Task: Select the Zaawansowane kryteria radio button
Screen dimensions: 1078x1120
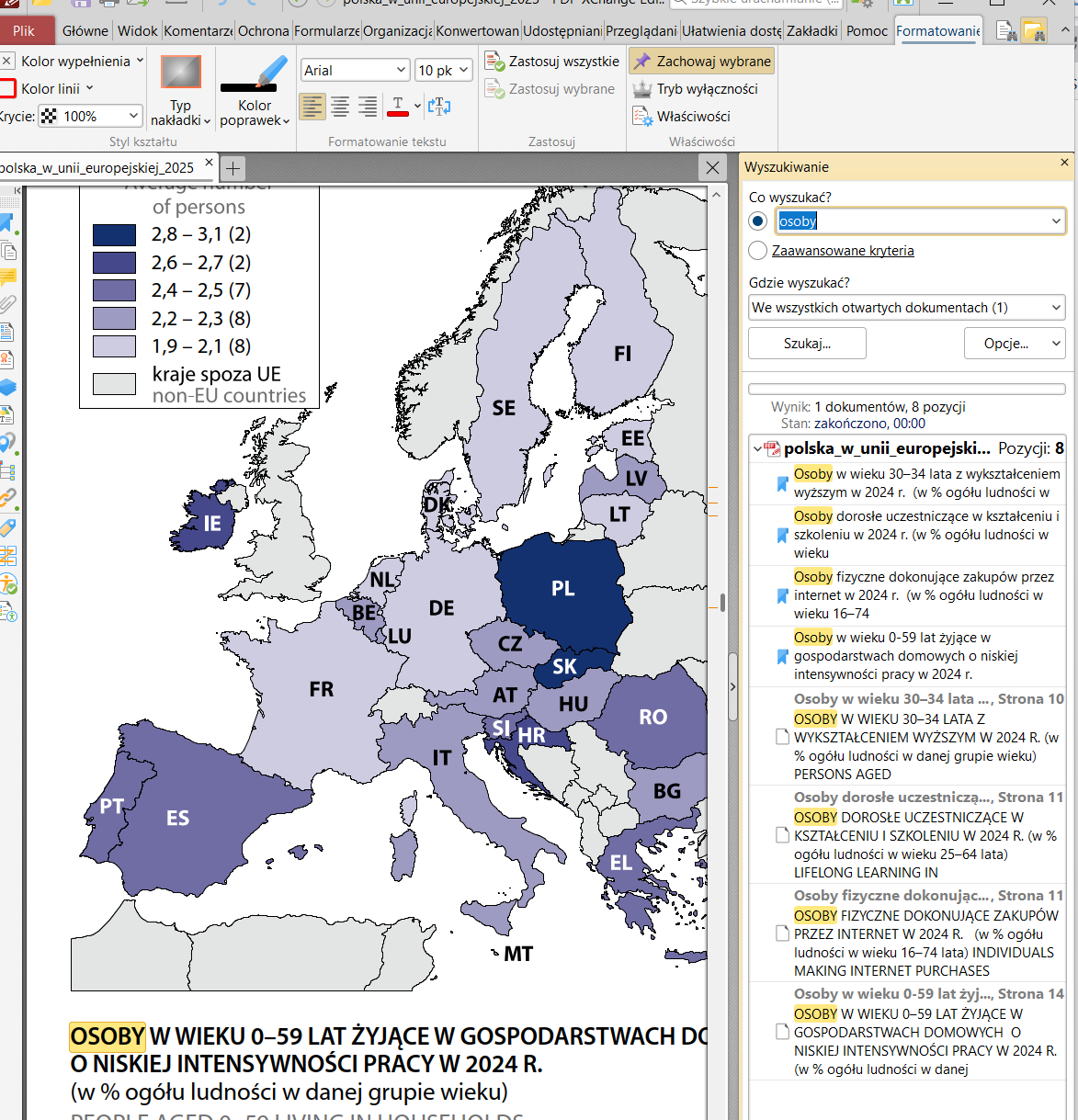Action: pyautogui.click(x=758, y=251)
